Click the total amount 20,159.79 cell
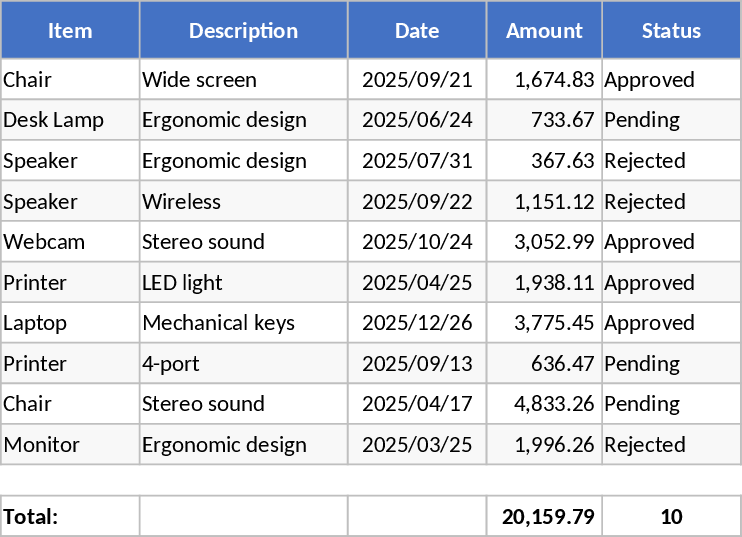This screenshot has width=742, height=537. point(544,517)
